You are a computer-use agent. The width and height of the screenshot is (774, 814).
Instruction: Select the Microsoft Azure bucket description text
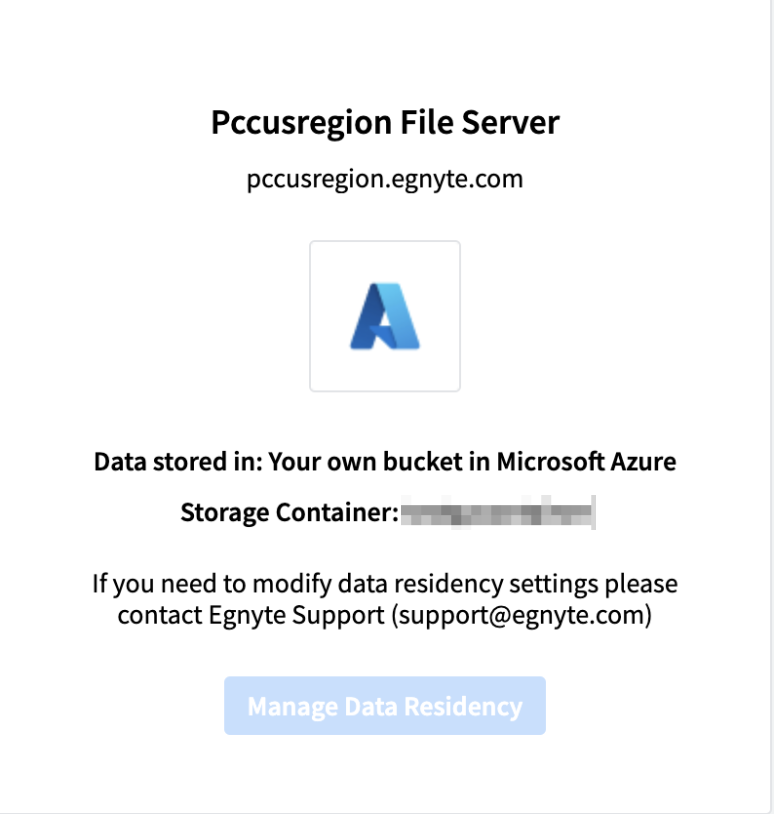pos(386,461)
